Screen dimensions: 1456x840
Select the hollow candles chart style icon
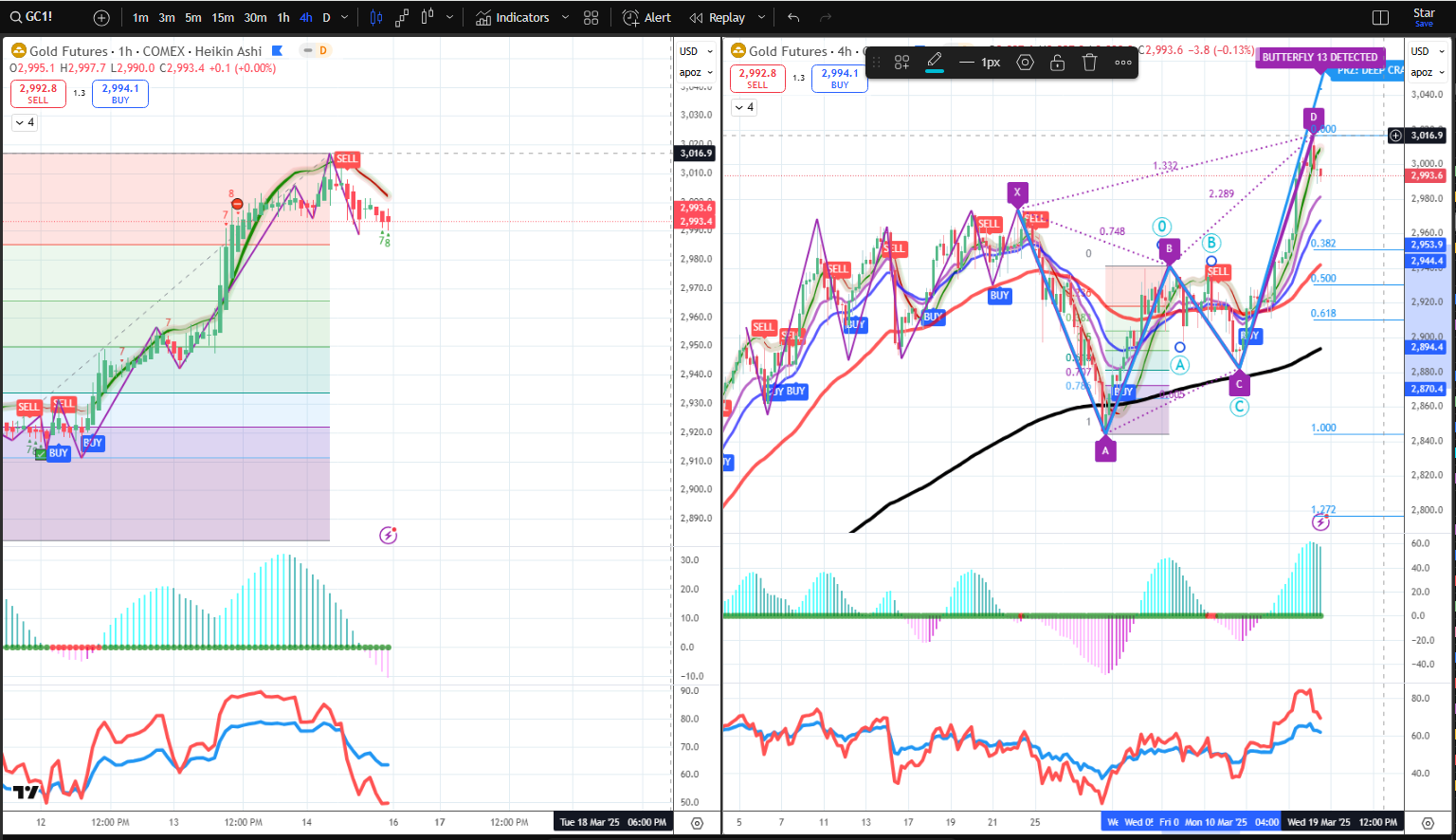[428, 17]
